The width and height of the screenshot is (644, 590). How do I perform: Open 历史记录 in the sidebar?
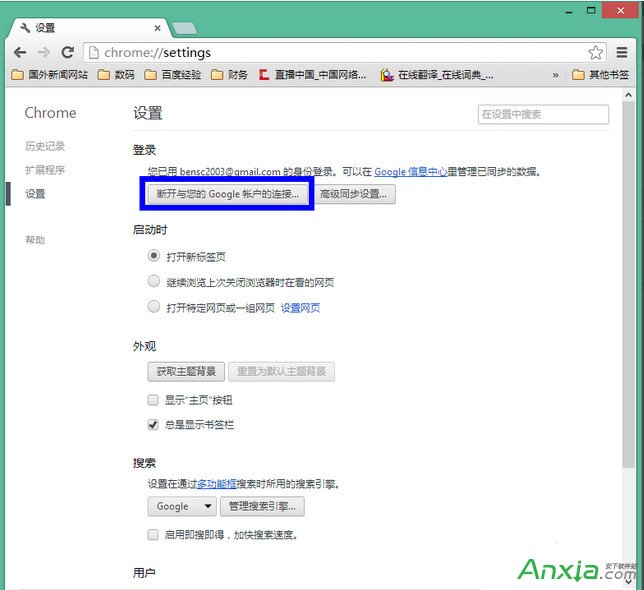tap(45, 146)
